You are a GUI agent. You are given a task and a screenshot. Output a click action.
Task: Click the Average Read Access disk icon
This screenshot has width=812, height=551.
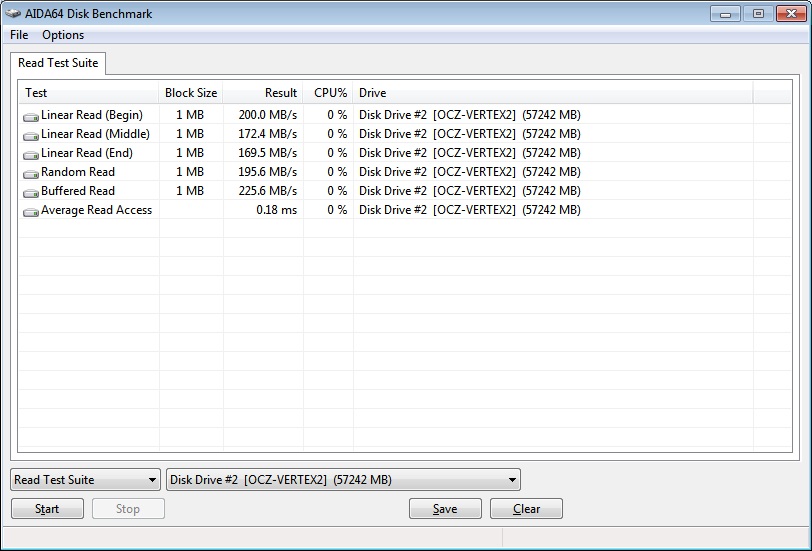tap(31, 211)
